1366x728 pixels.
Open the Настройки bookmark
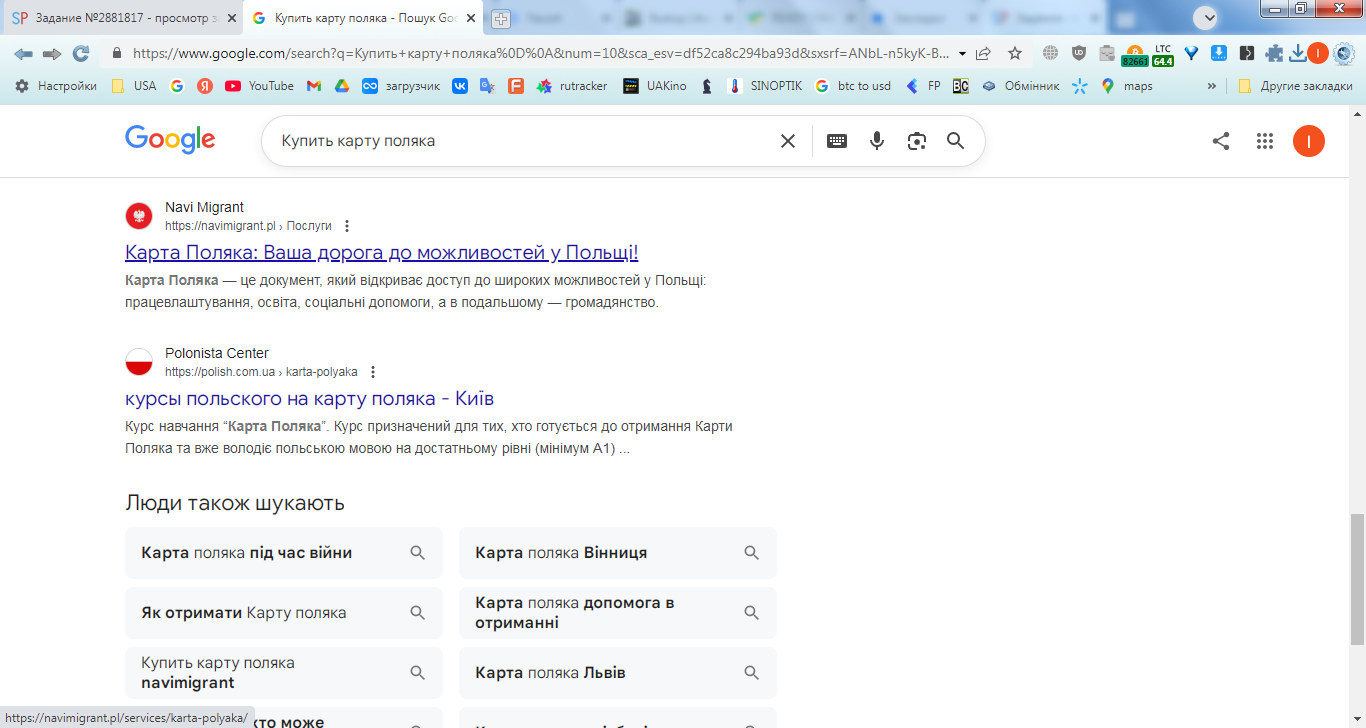tap(56, 86)
